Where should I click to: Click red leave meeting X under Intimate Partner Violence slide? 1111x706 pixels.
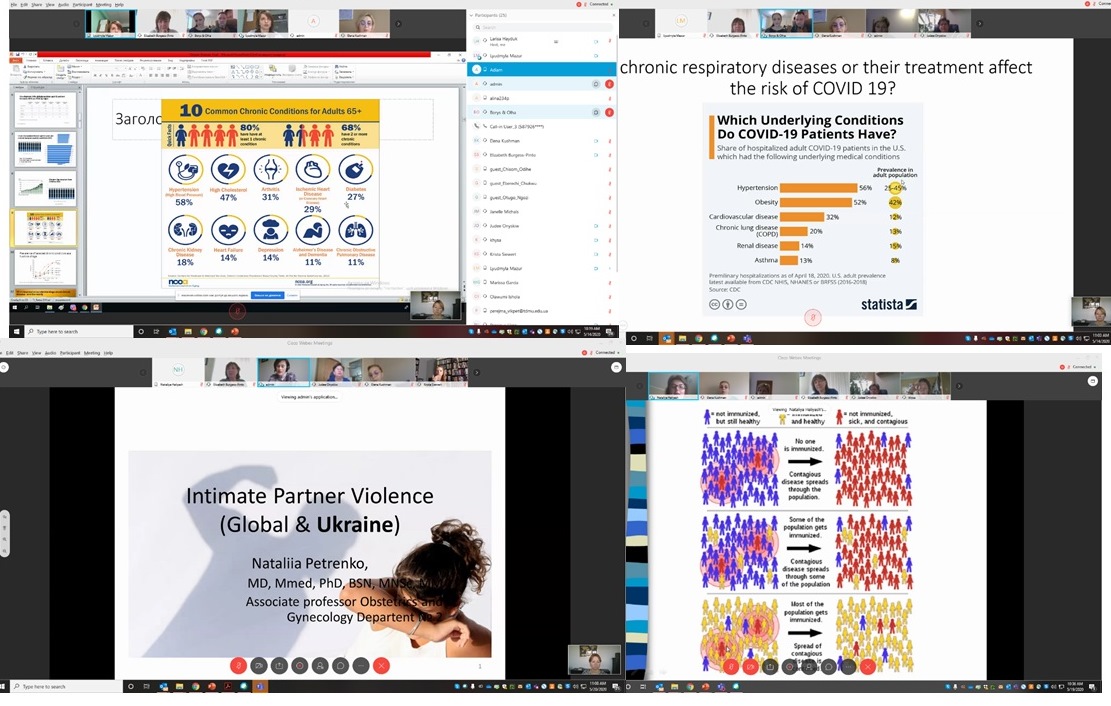click(x=381, y=665)
